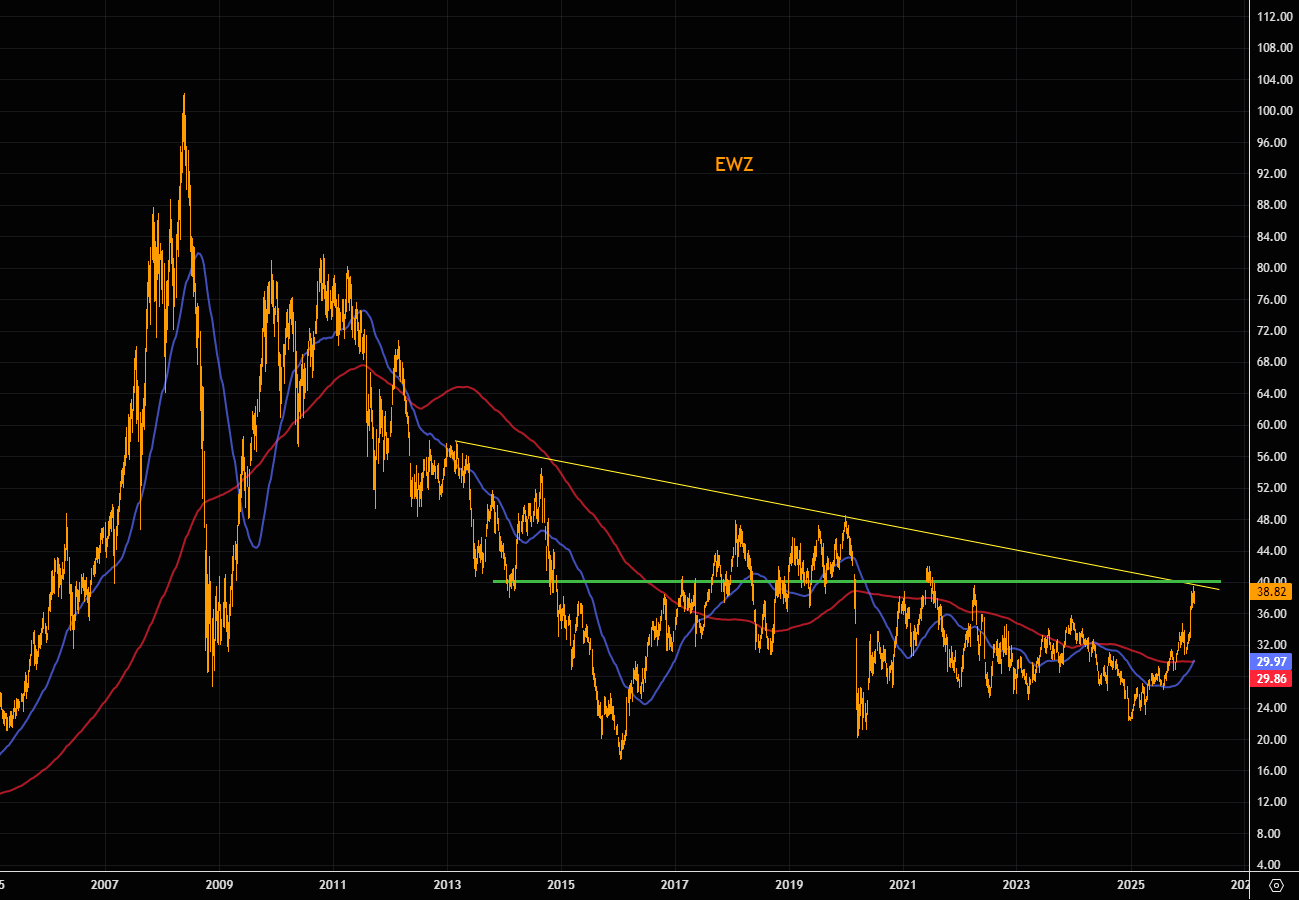This screenshot has height=900, width=1299.
Task: Click 2011 on the time axis
Action: tap(333, 885)
